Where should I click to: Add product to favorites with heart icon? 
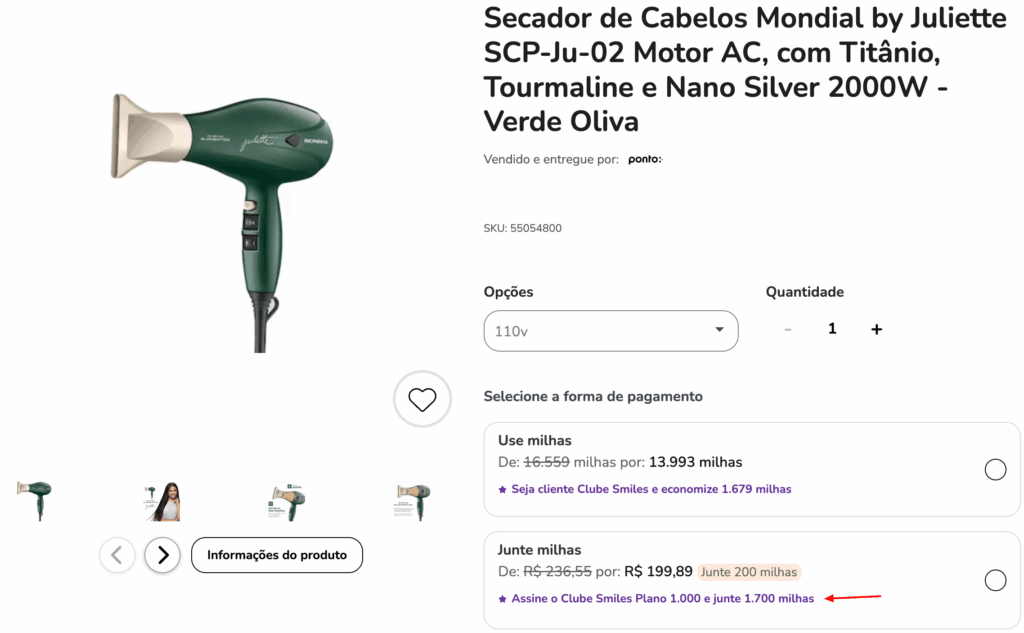point(422,399)
